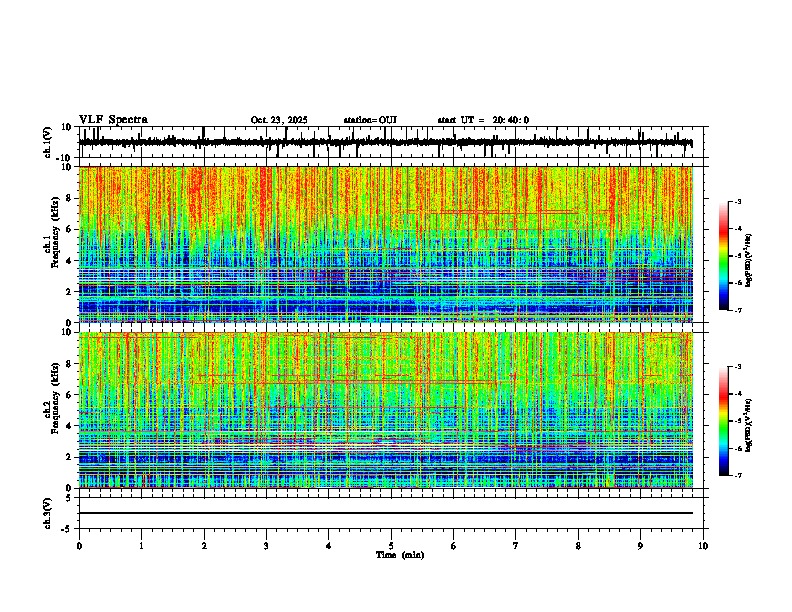The width and height of the screenshot is (792, 612).
Task: Click the "station=OUJ" header label
Action: (370, 120)
